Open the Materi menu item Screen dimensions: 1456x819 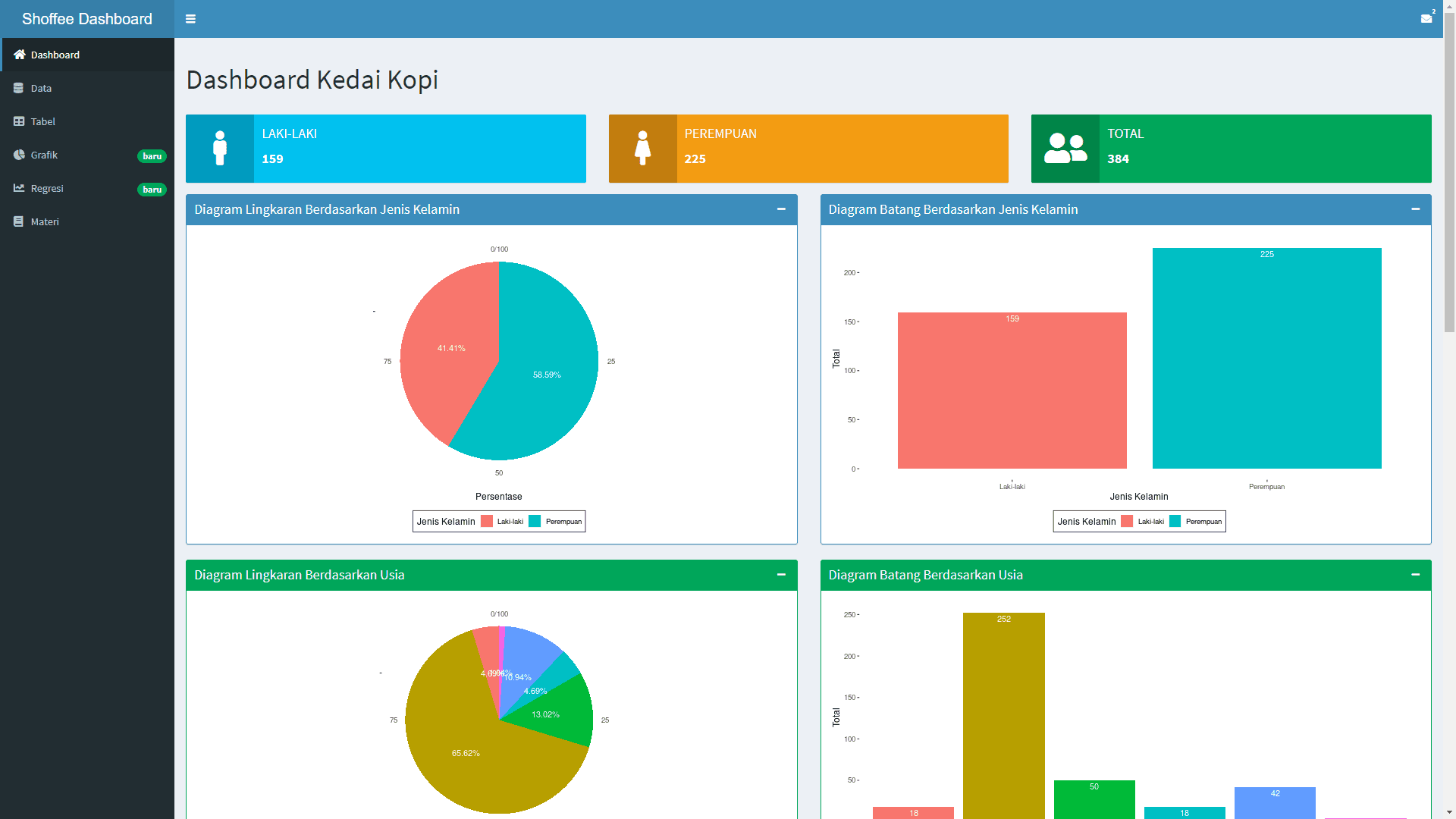coord(45,221)
